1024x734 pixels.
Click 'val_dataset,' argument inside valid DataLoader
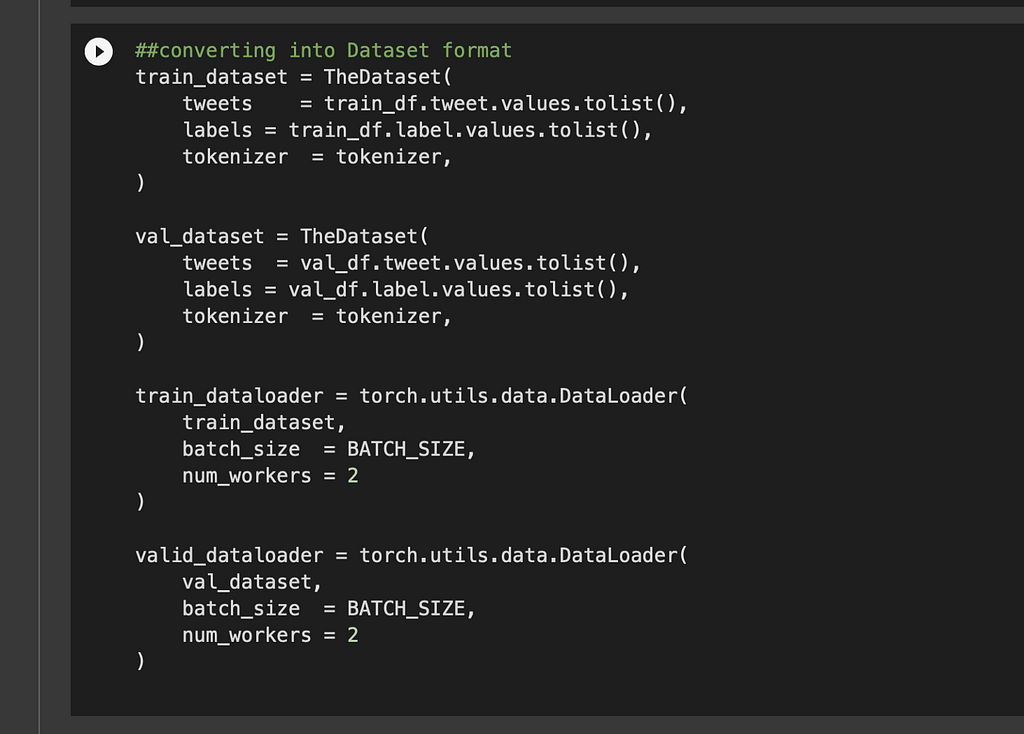click(x=252, y=582)
